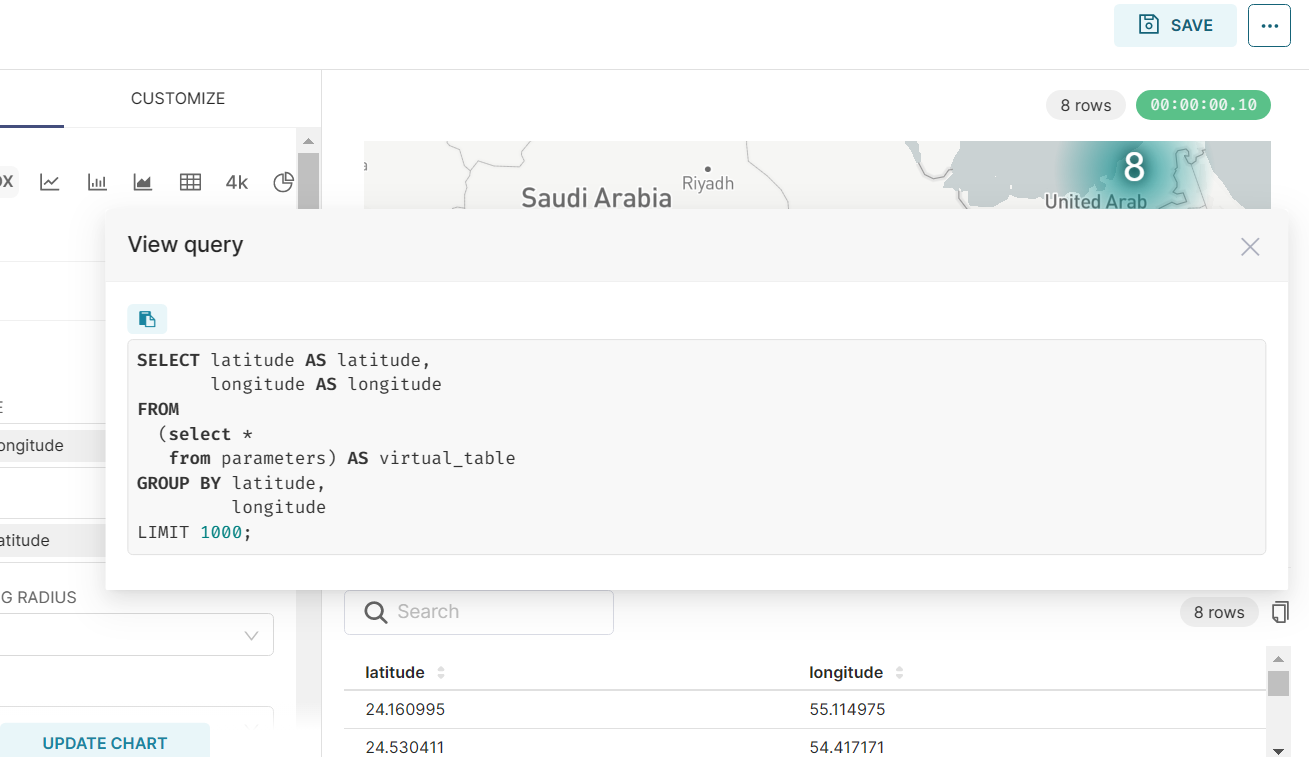Copy the SQL query to clipboard
Viewport: 1309px width, 757px height.
[x=147, y=318]
